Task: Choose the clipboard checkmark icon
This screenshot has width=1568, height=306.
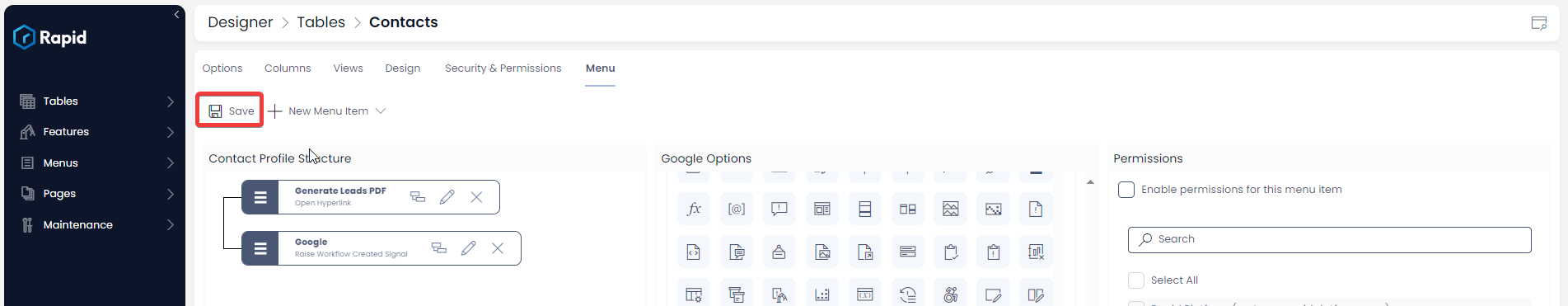Action: [x=951, y=252]
